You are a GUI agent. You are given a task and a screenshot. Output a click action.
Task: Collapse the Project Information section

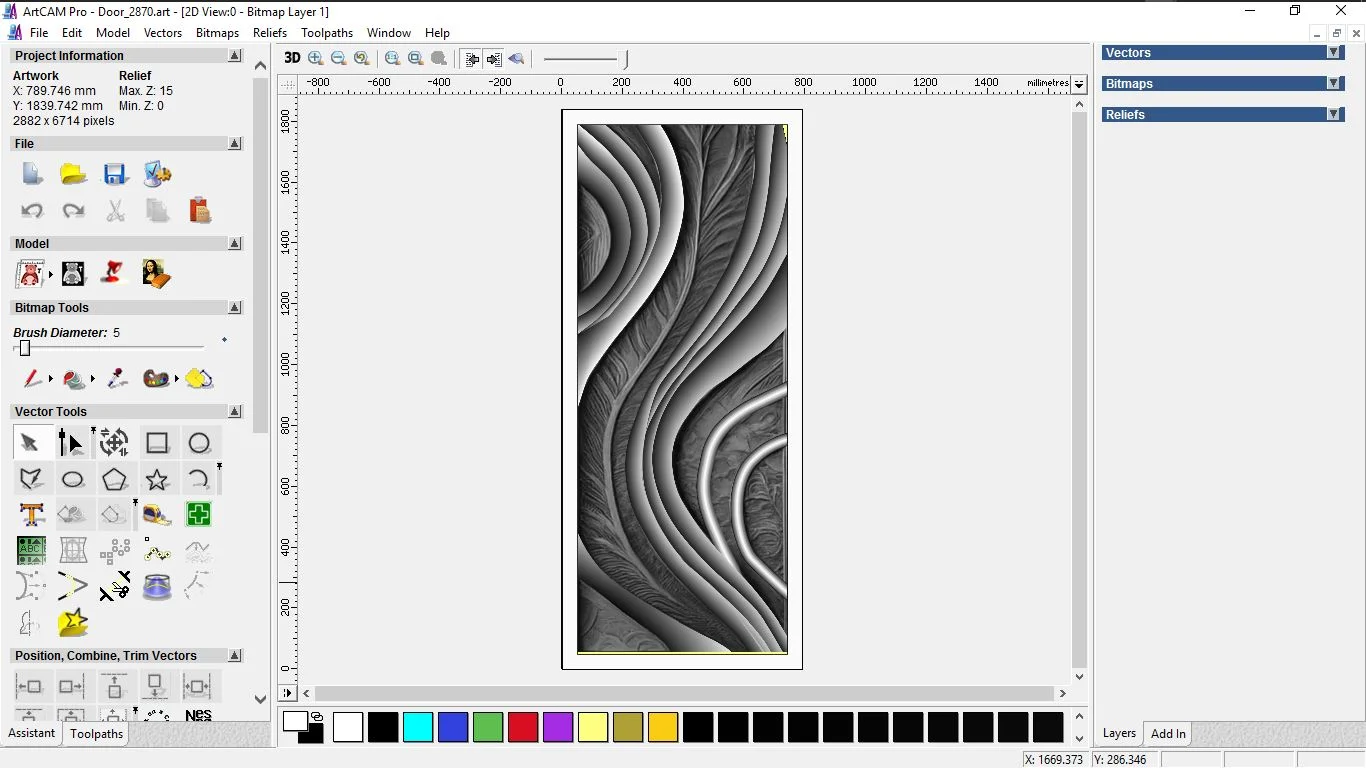[x=235, y=56]
